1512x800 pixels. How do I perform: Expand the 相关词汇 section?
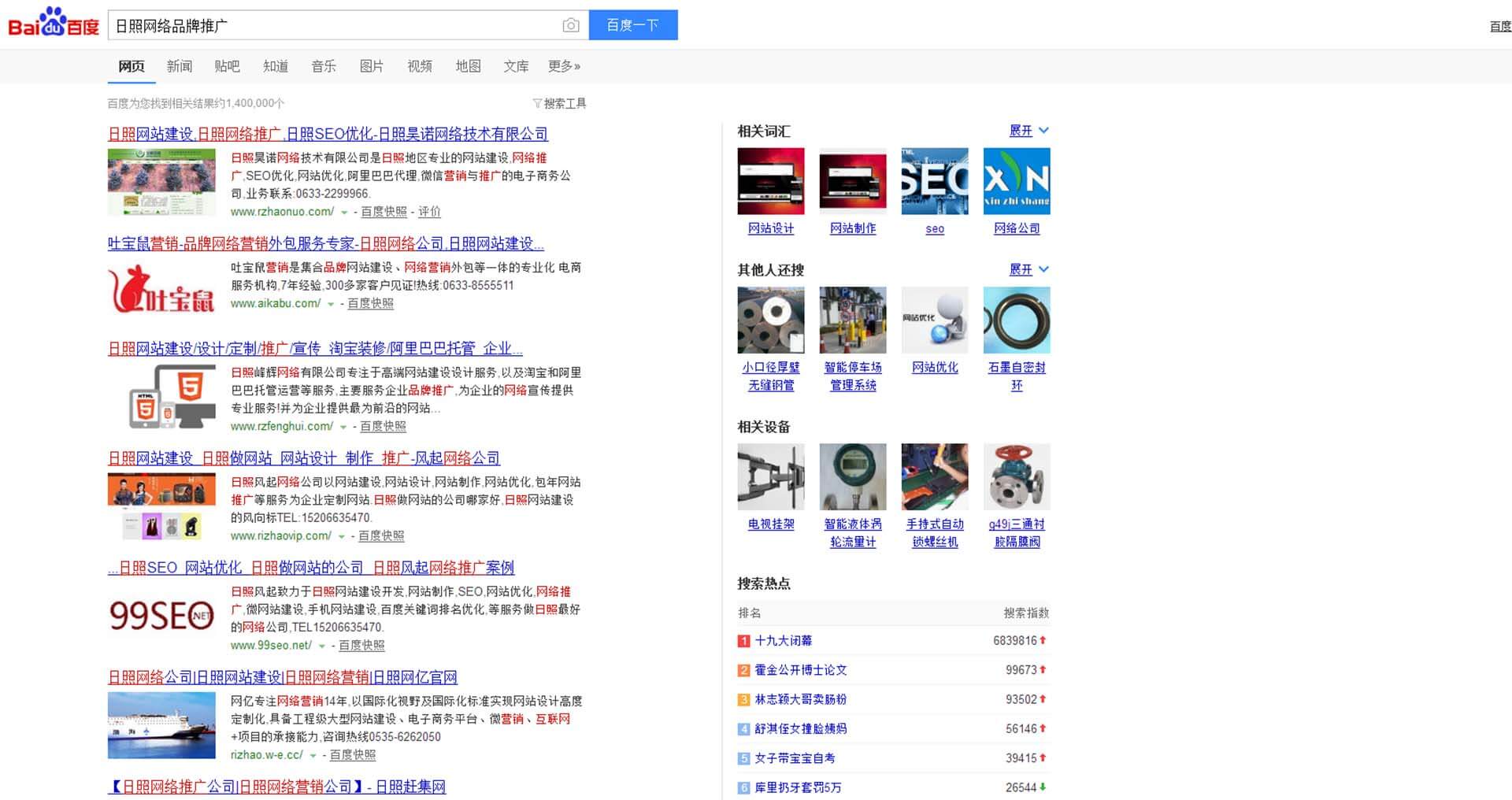click(1029, 131)
